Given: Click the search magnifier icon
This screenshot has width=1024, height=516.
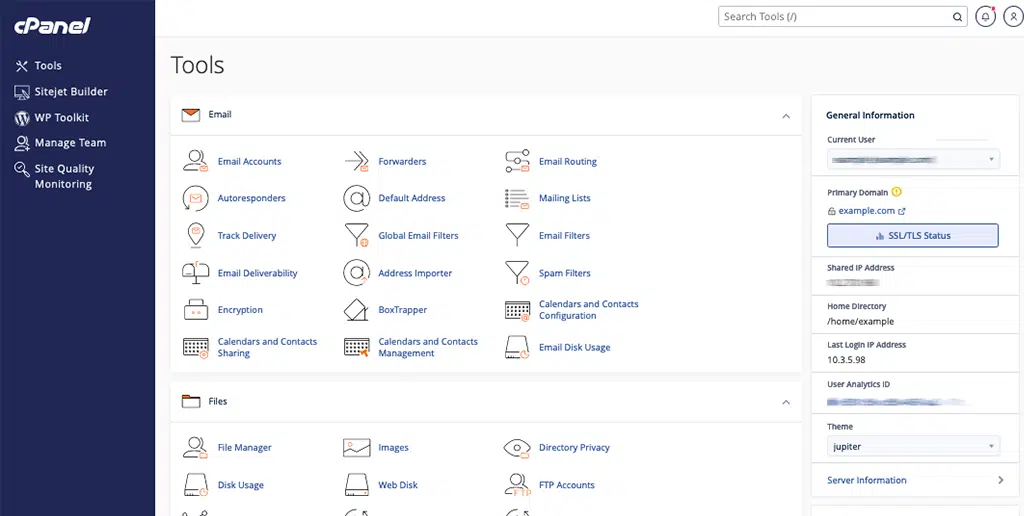Looking at the screenshot, I should (957, 17).
